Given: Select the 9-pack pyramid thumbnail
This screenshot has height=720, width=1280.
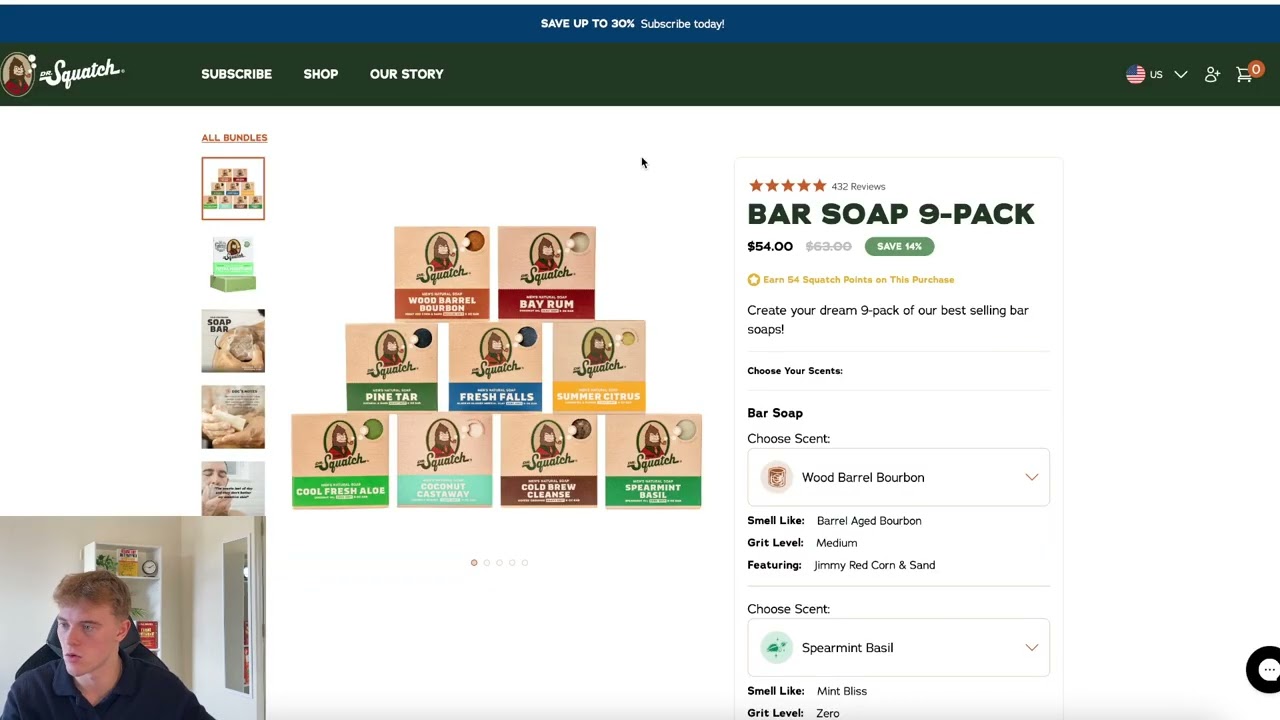Looking at the screenshot, I should pos(233,188).
